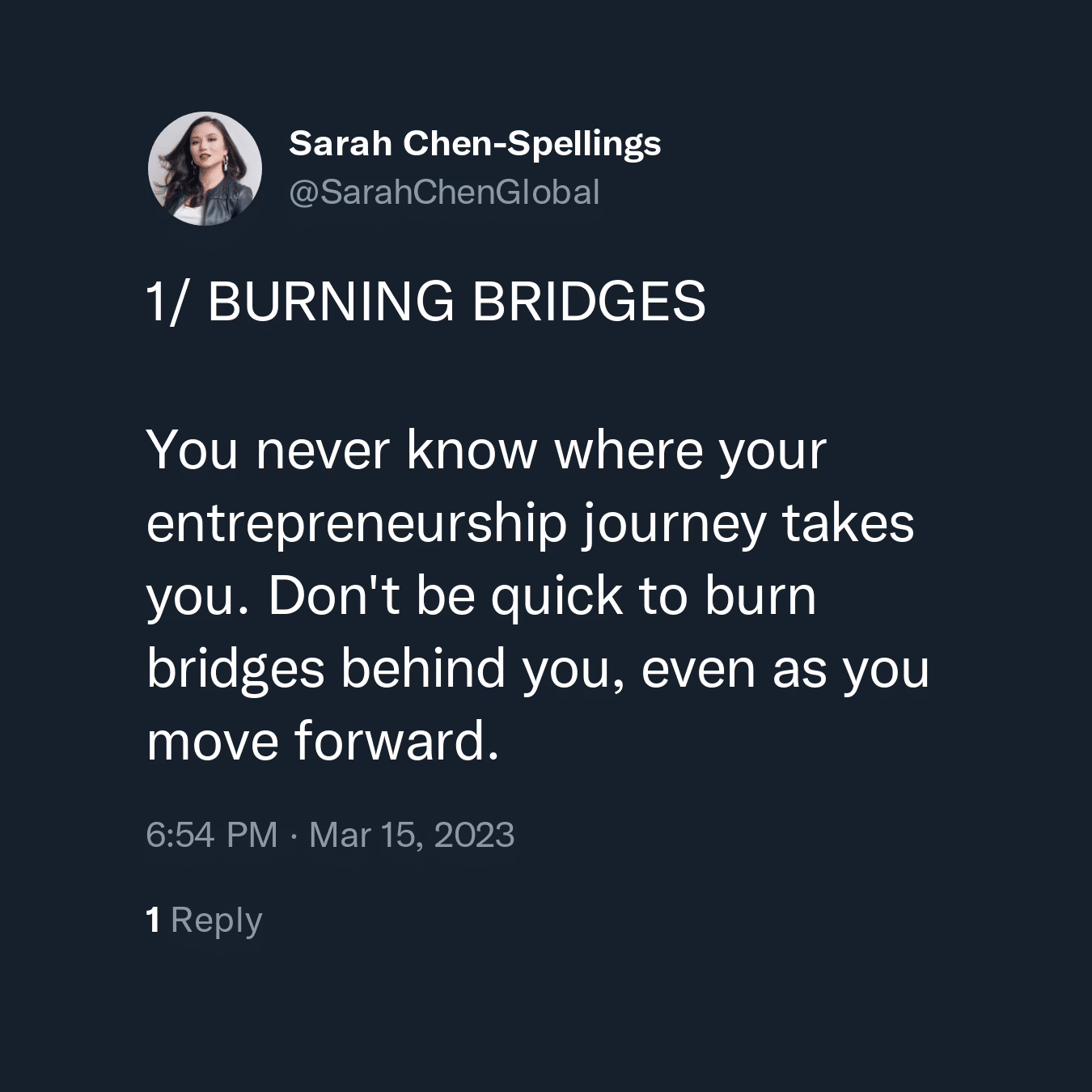1092x1092 pixels.
Task: Click the word BURNING in the heading
Action: point(331,301)
